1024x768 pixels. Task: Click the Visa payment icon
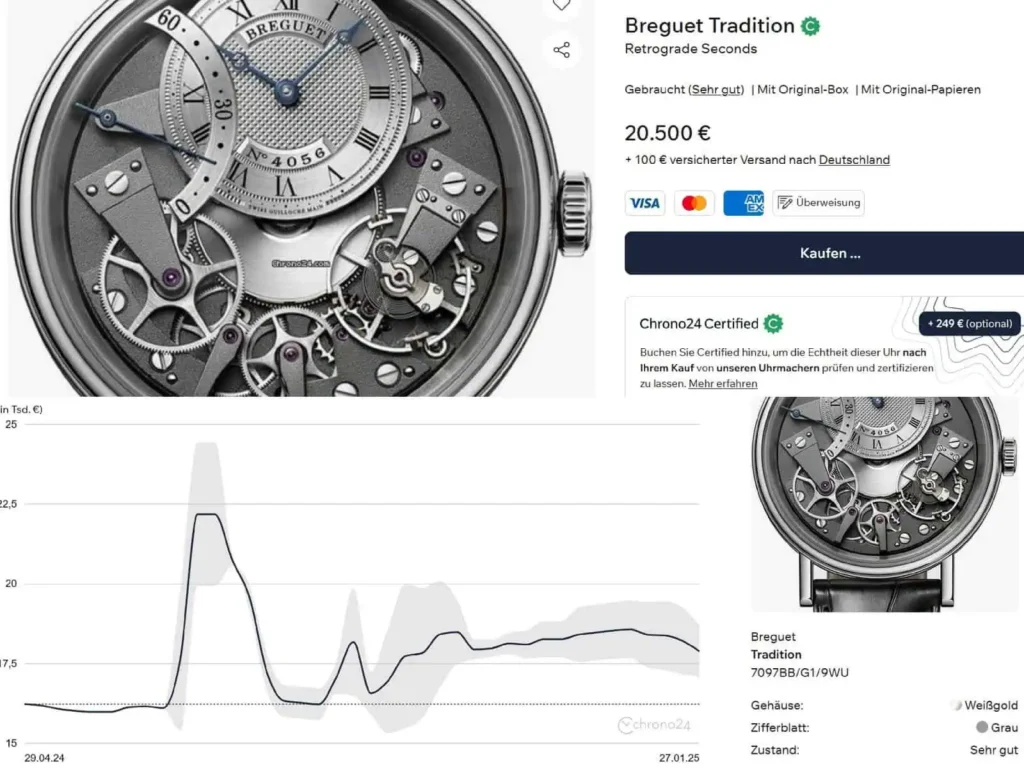(645, 203)
